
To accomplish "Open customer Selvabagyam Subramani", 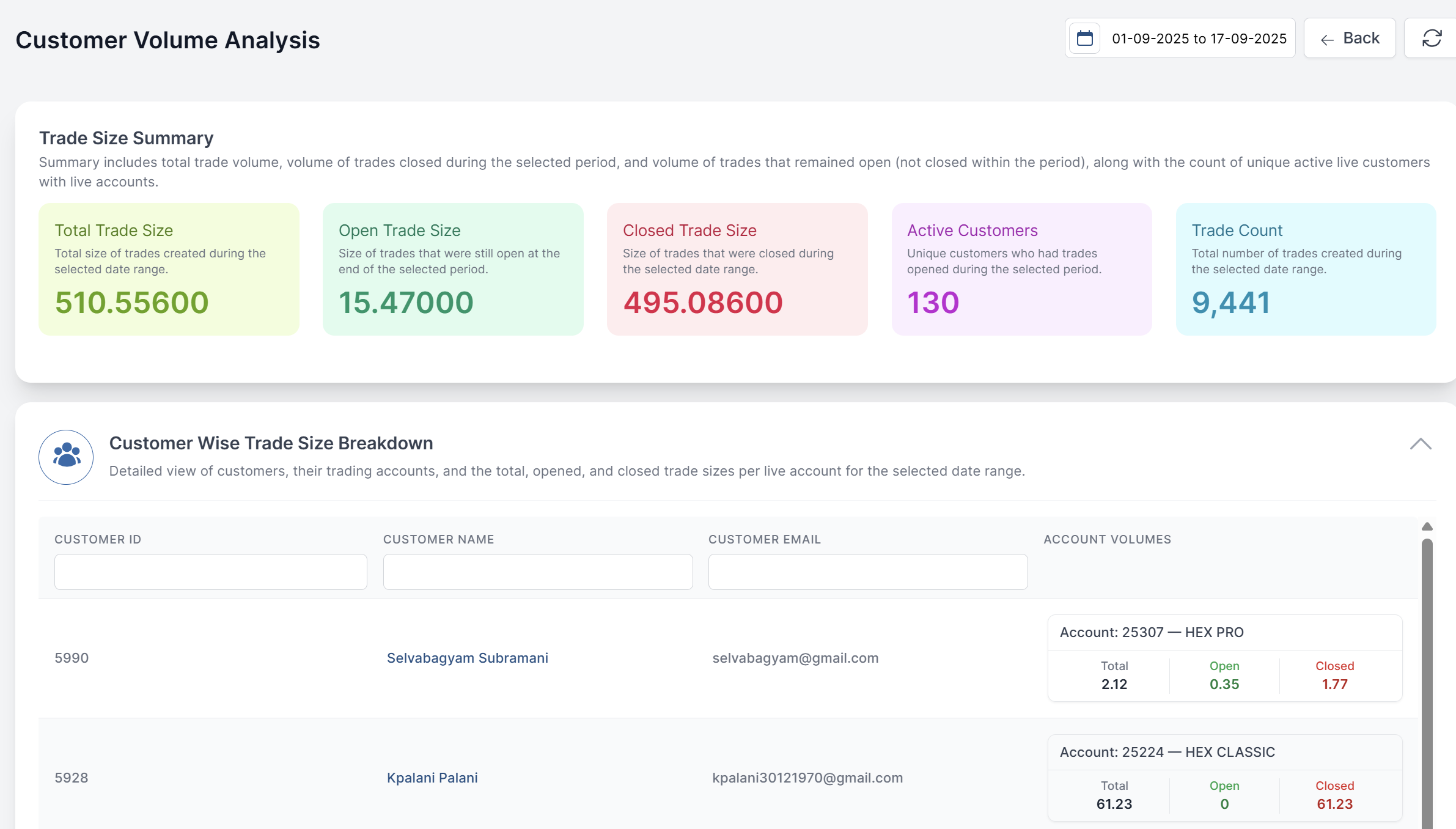I will point(468,658).
